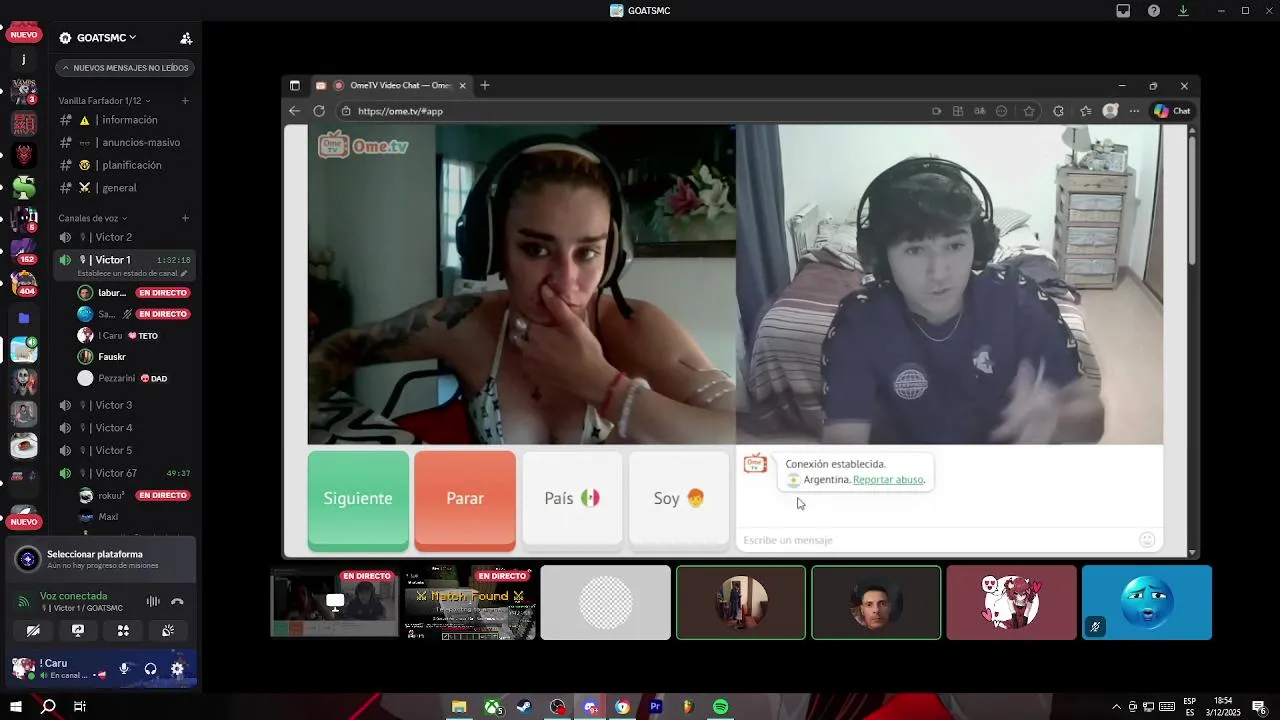Open the información text channel
Viewport: 1280px width, 720px height.
coord(124,120)
